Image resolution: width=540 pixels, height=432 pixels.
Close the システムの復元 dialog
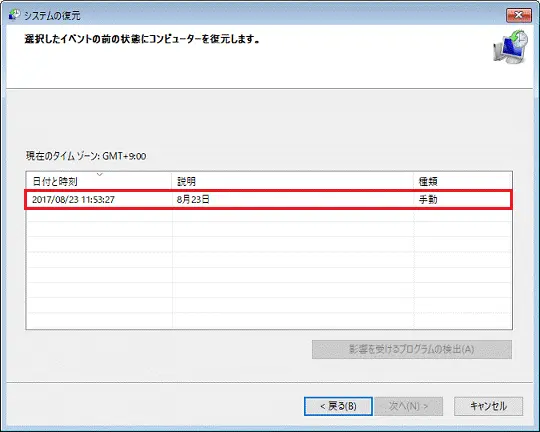pos(518,15)
